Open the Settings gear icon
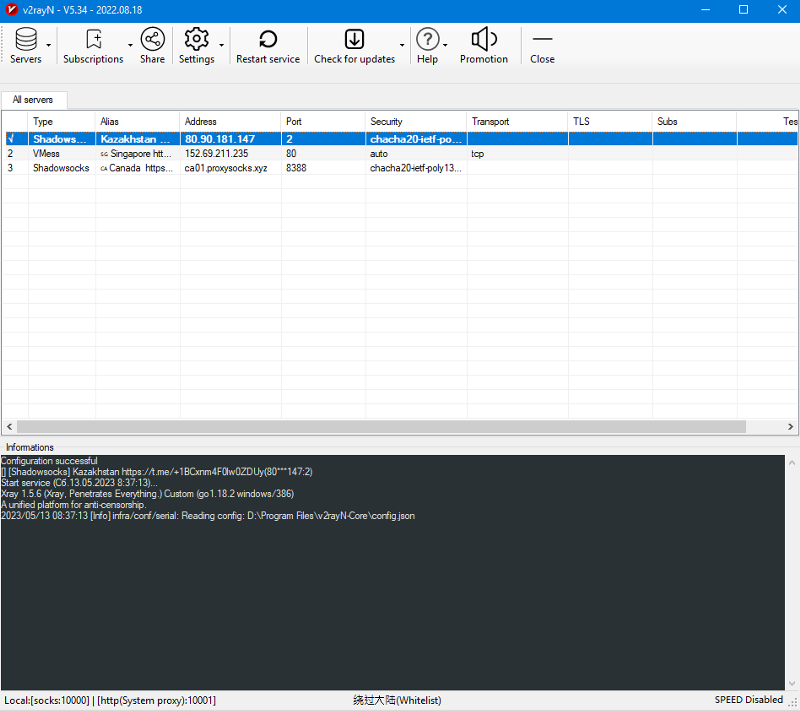The width and height of the screenshot is (800, 711). (196, 39)
